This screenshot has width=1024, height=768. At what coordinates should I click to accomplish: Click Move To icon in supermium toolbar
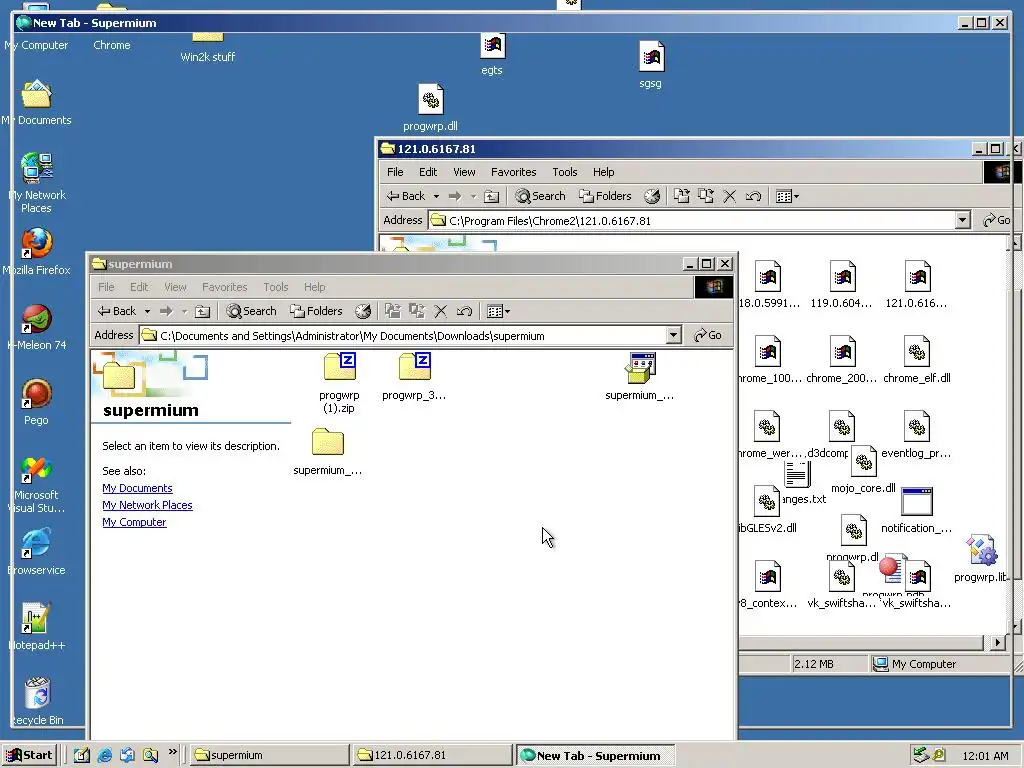point(392,312)
